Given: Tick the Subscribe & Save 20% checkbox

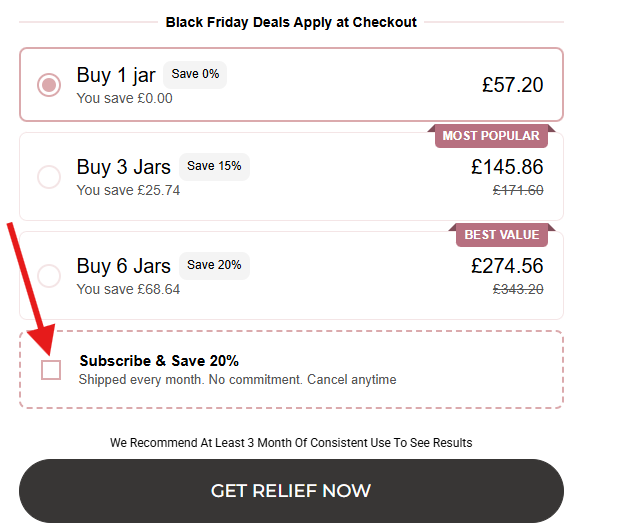Looking at the screenshot, I should 51,370.
